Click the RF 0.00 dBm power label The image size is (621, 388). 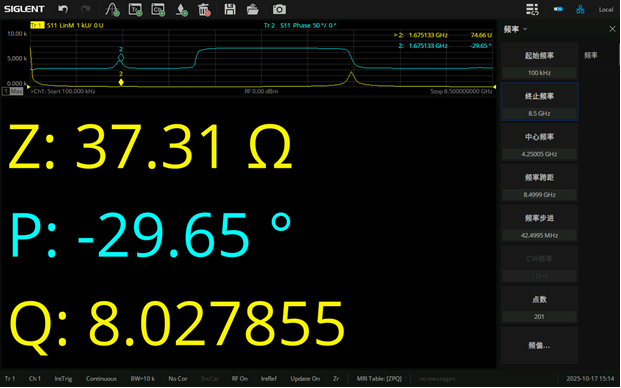click(x=261, y=91)
